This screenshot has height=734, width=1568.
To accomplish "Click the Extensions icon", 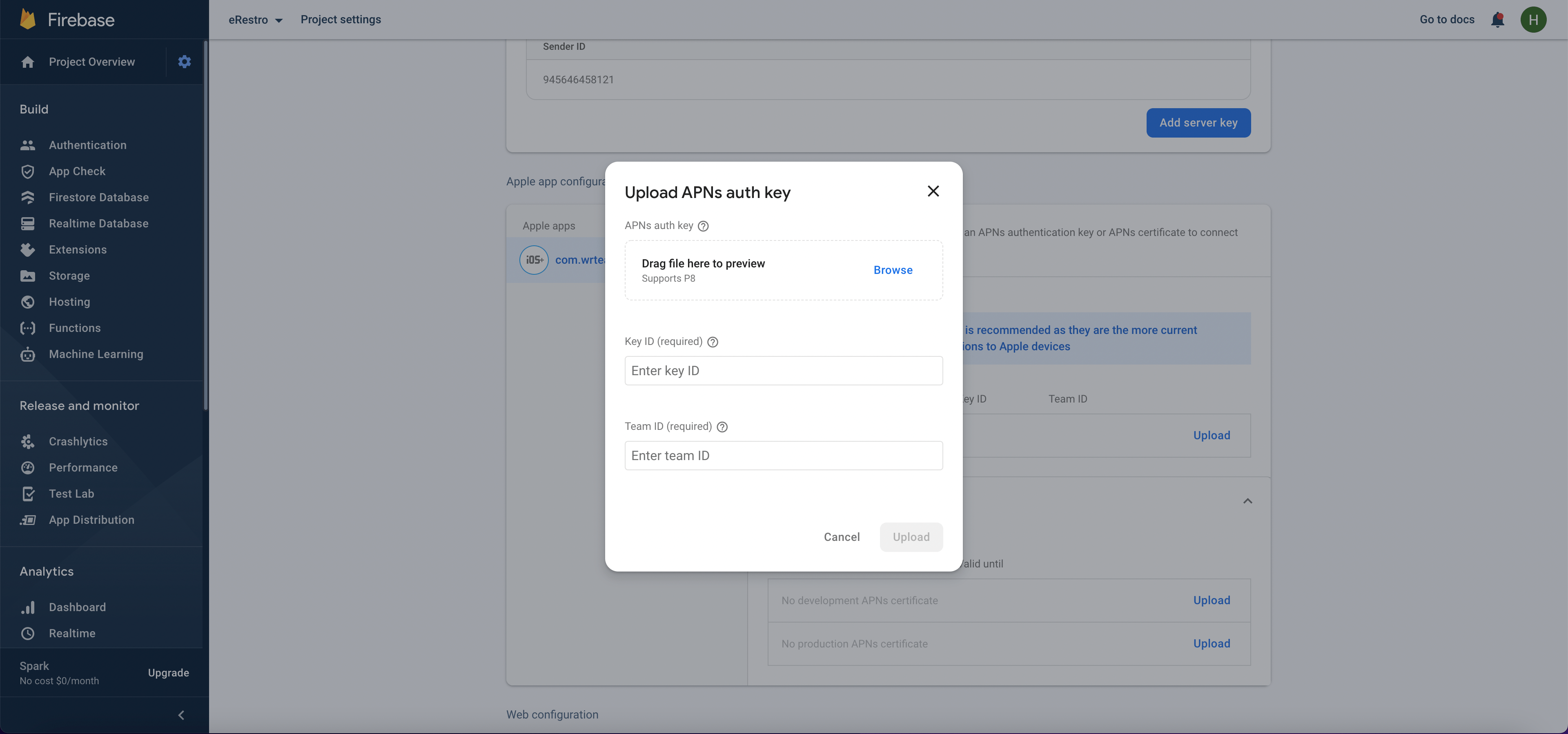I will (27, 249).
